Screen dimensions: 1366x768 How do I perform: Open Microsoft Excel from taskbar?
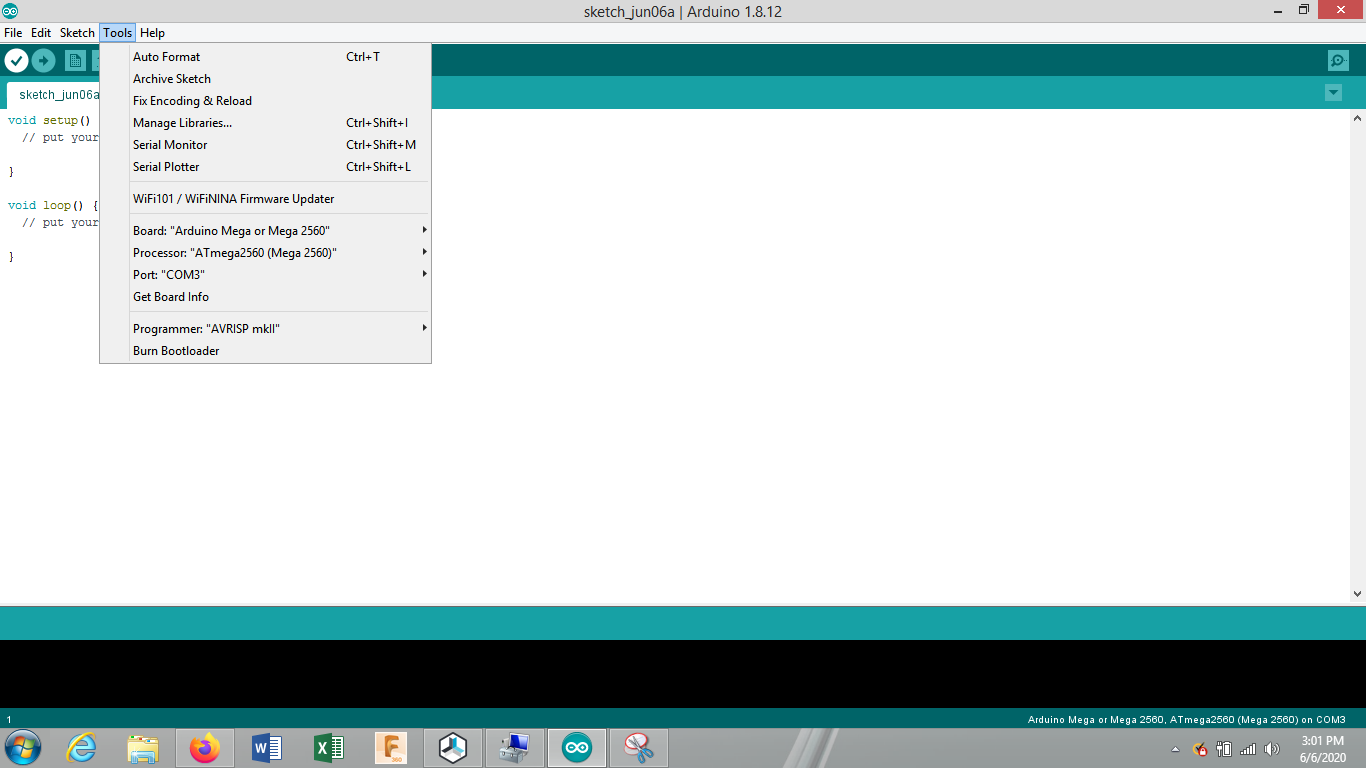[329, 748]
